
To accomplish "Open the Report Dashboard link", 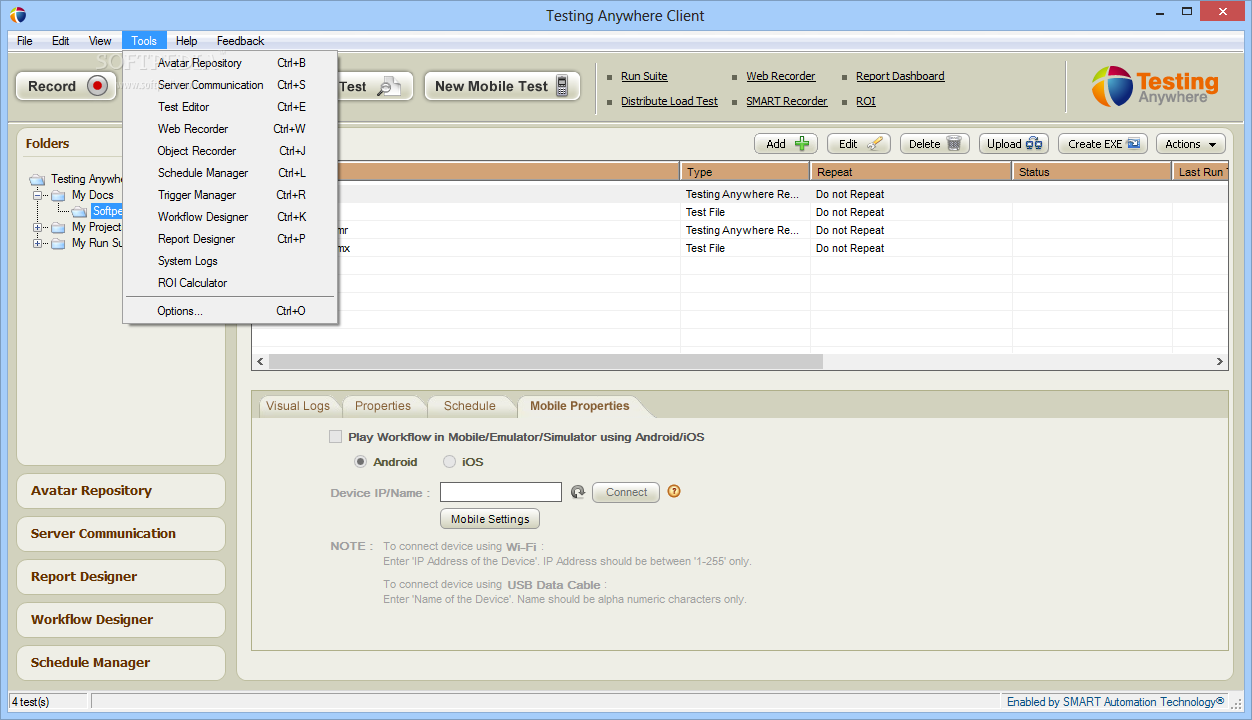I will tap(900, 76).
